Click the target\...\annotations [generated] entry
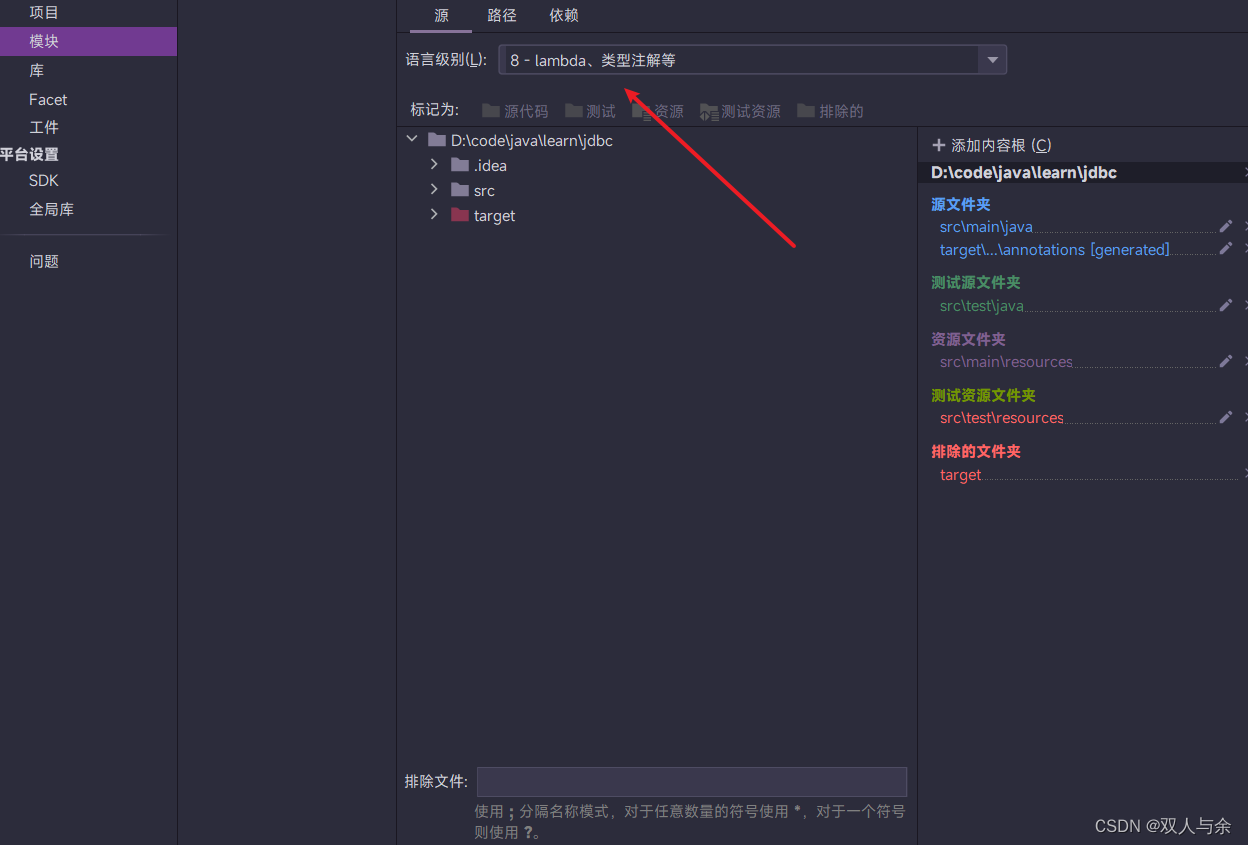 [1054, 250]
